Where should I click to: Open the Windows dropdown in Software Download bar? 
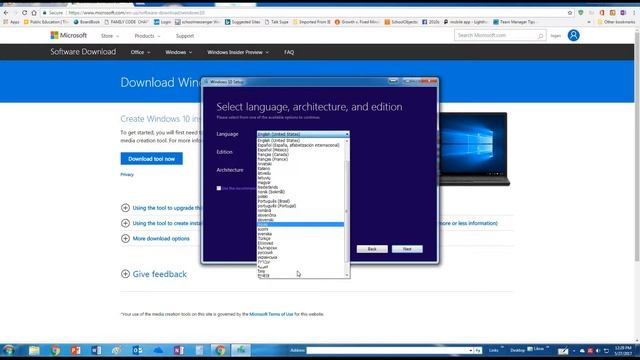tap(179, 52)
